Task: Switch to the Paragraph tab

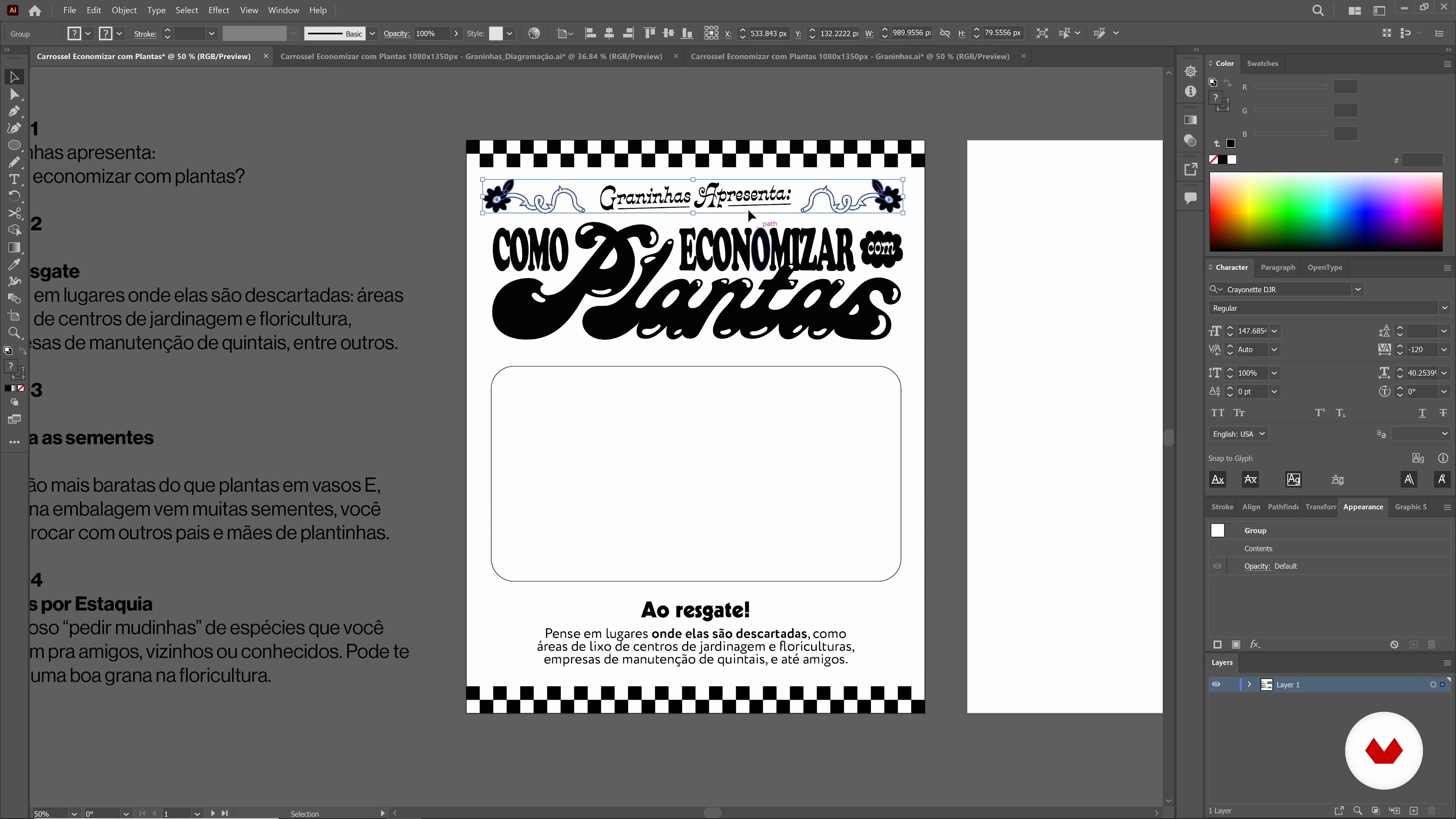Action: [x=1277, y=267]
